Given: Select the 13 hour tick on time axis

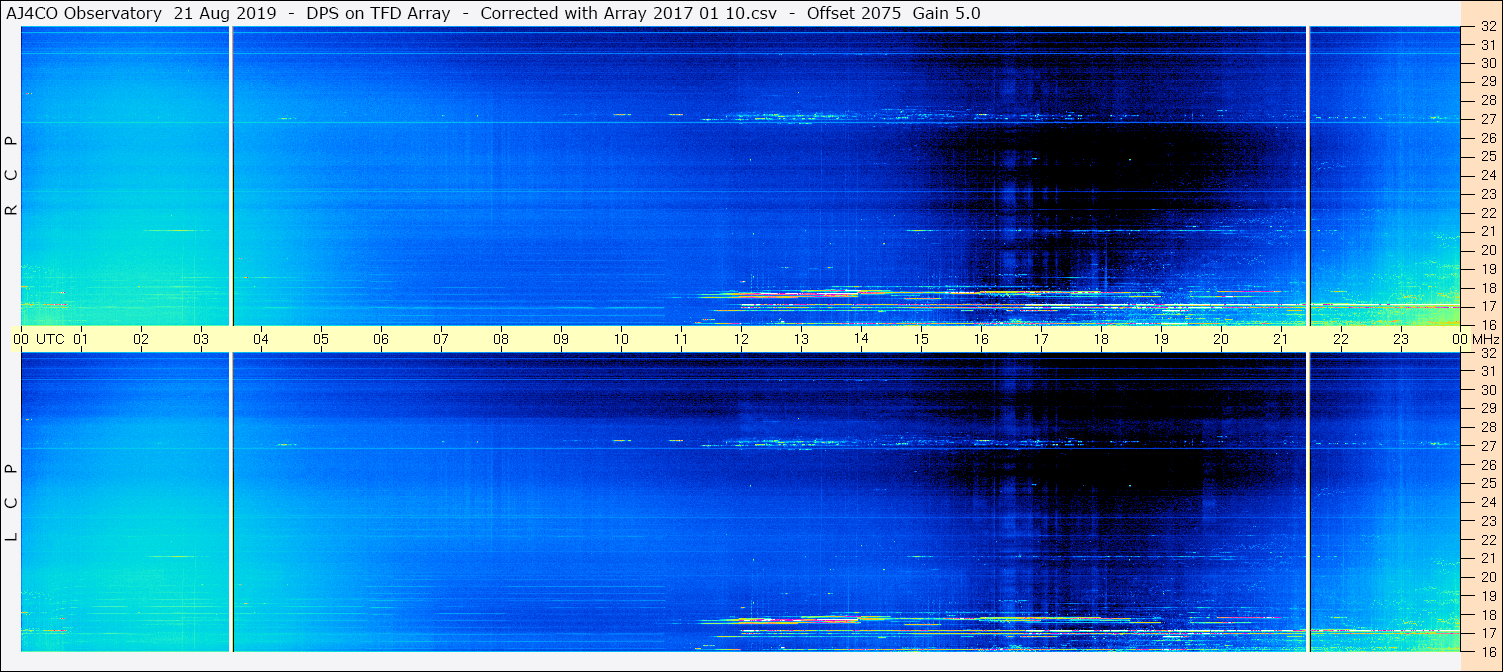Looking at the screenshot, I should pos(801,339).
